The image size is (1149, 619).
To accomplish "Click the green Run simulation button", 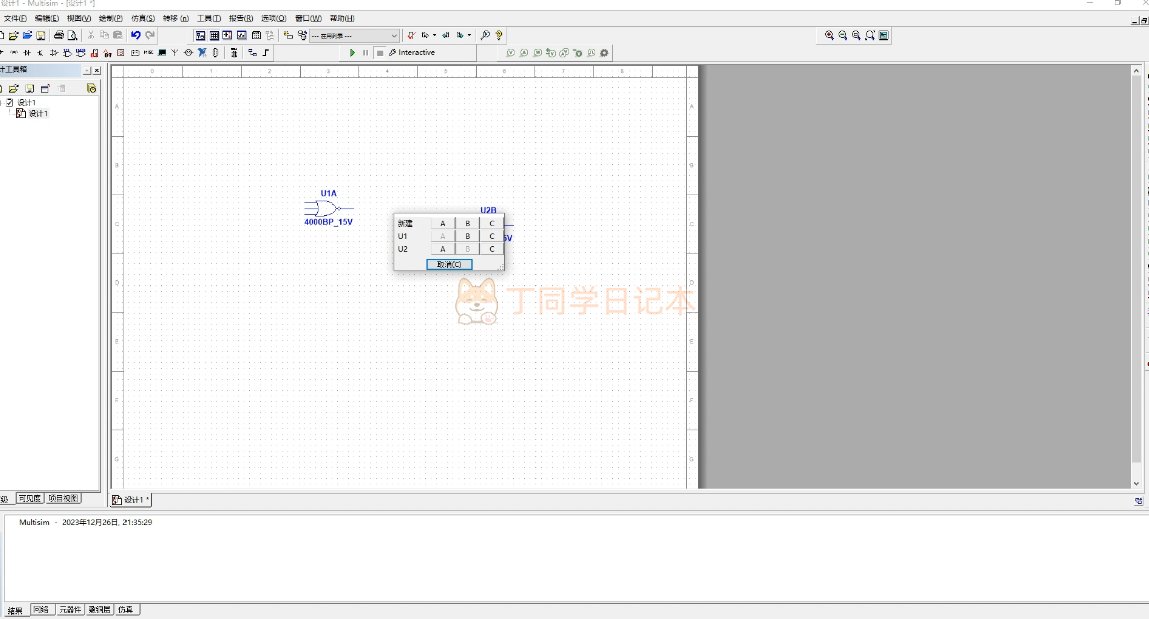I will click(x=352, y=52).
